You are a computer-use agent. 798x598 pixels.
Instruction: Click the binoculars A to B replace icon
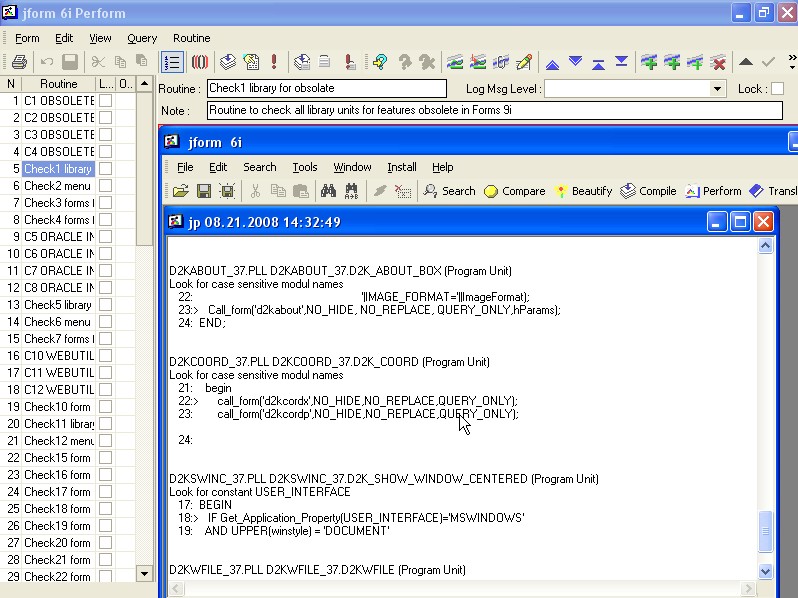click(x=351, y=191)
